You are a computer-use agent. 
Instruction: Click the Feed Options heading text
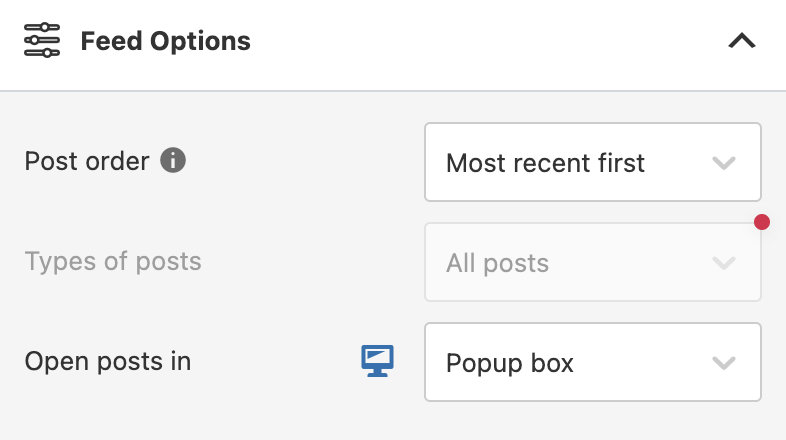tap(165, 42)
